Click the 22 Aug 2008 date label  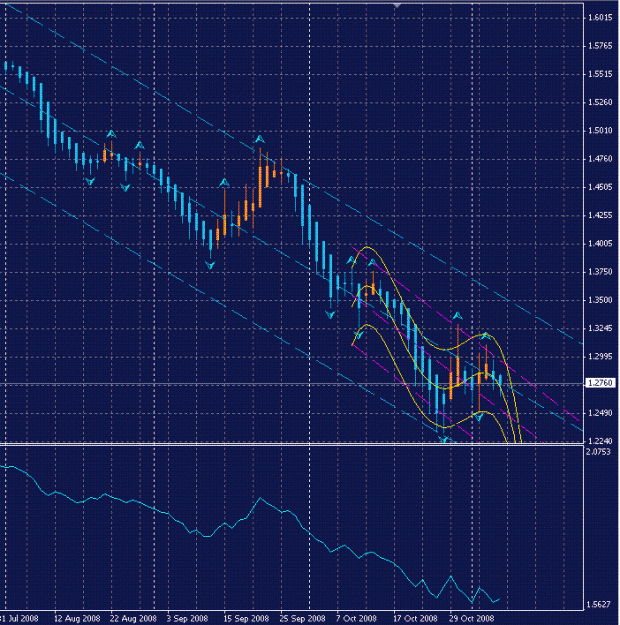click(x=133, y=619)
